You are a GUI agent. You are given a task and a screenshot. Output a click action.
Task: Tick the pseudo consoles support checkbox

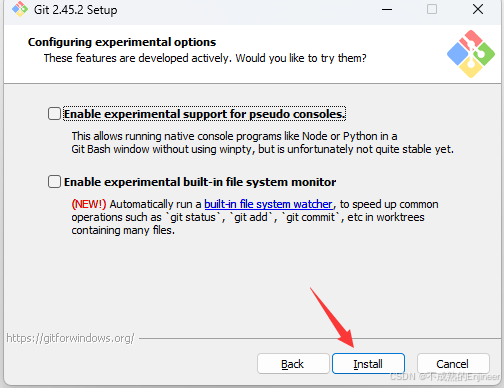pyautogui.click(x=54, y=114)
